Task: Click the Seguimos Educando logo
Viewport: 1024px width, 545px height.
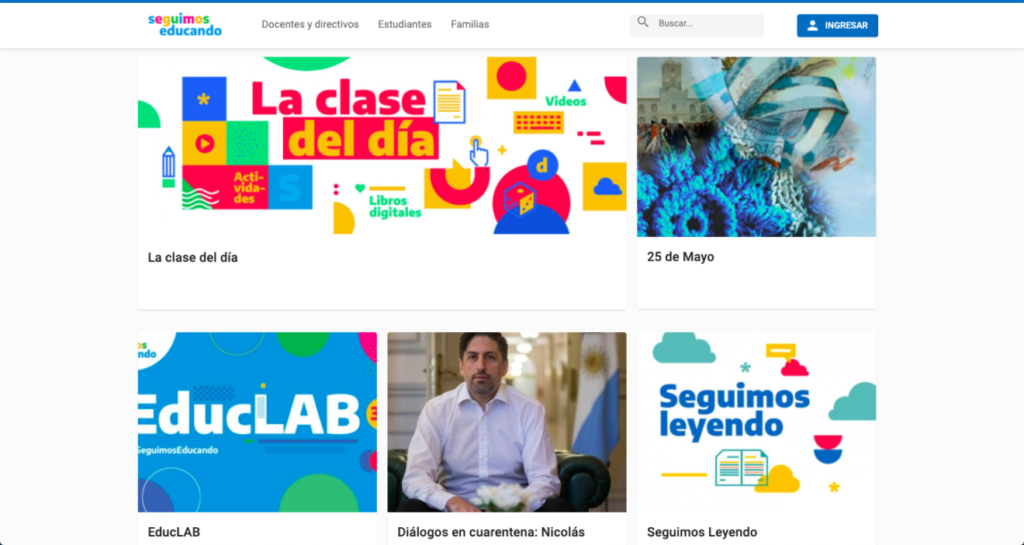Action: [185, 25]
